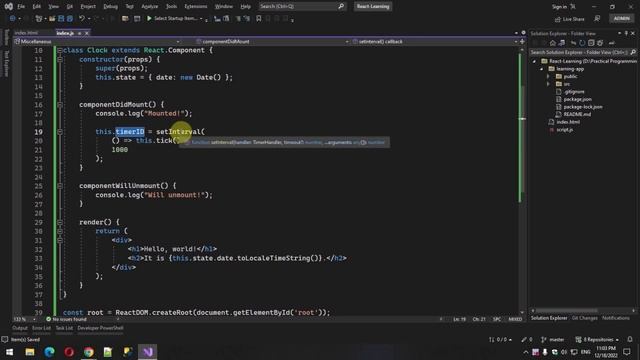The width and height of the screenshot is (640, 360).
Task: Click the Toggle Bookmark toolbar icon
Action: tap(259, 19)
